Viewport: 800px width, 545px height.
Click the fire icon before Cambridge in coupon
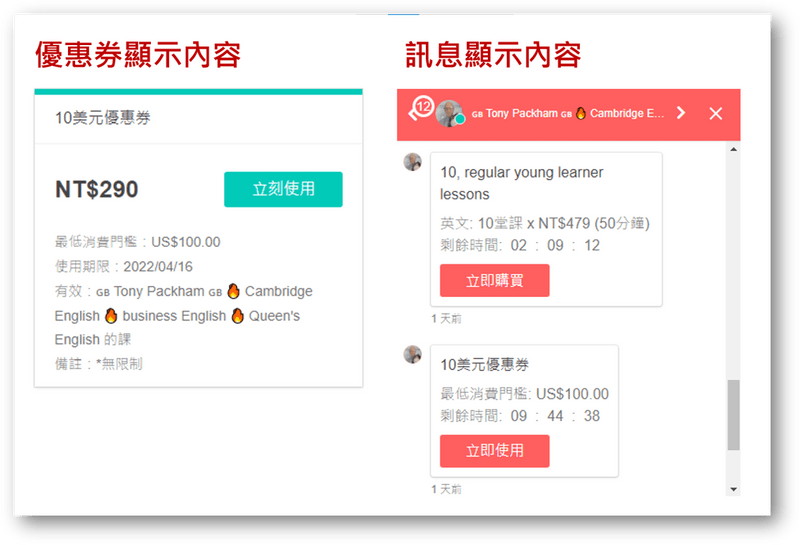pyautogui.click(x=233, y=292)
